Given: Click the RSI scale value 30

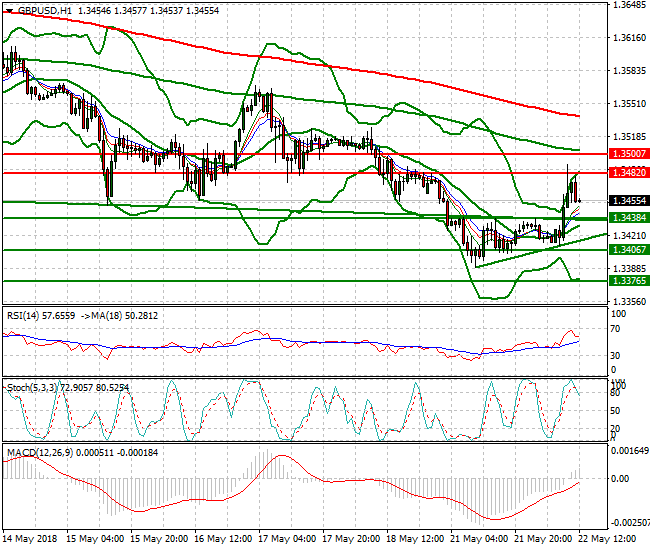Looking at the screenshot, I should tap(616, 356).
